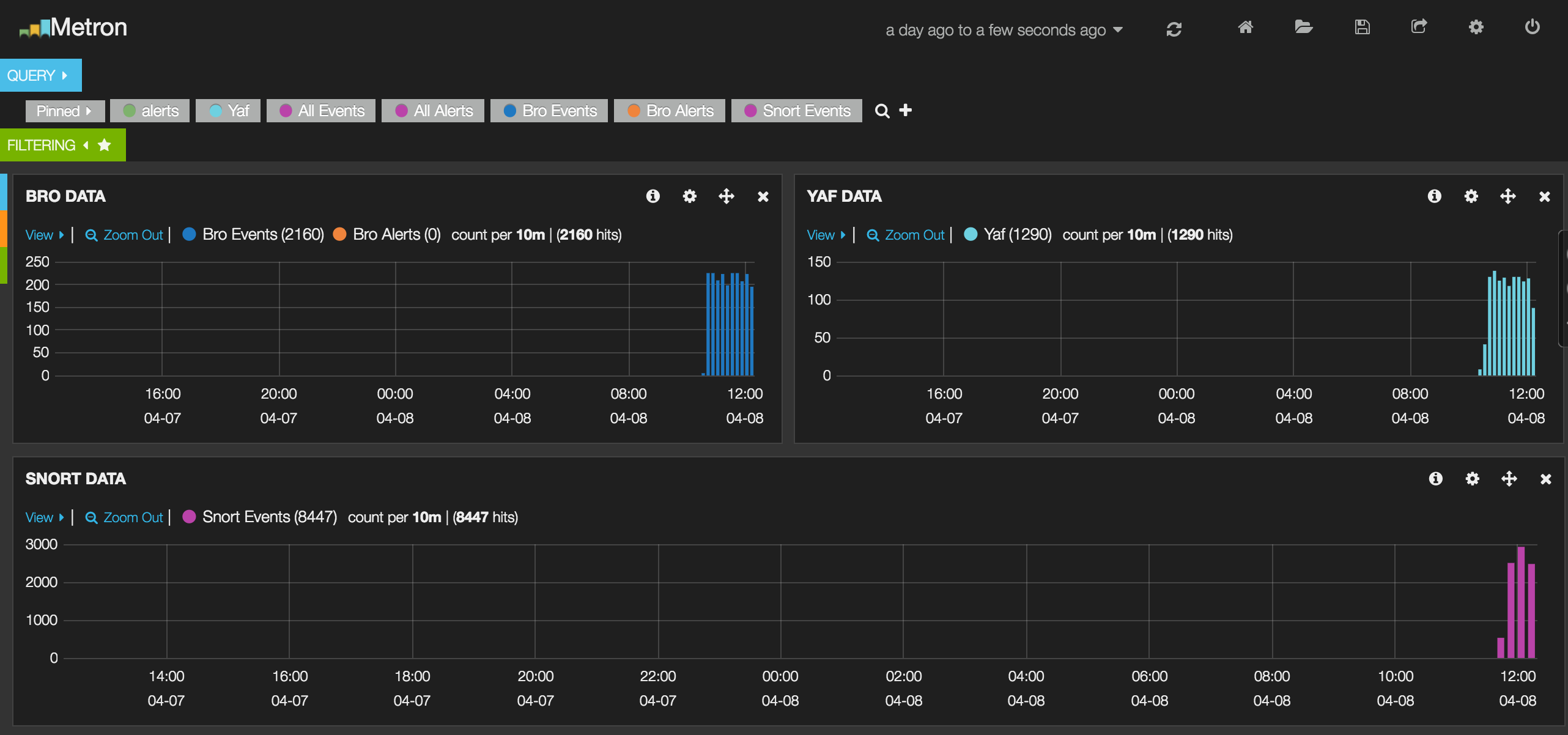The height and width of the screenshot is (735, 1568).
Task: Open dashboard settings with the gear icon
Action: tap(1476, 28)
